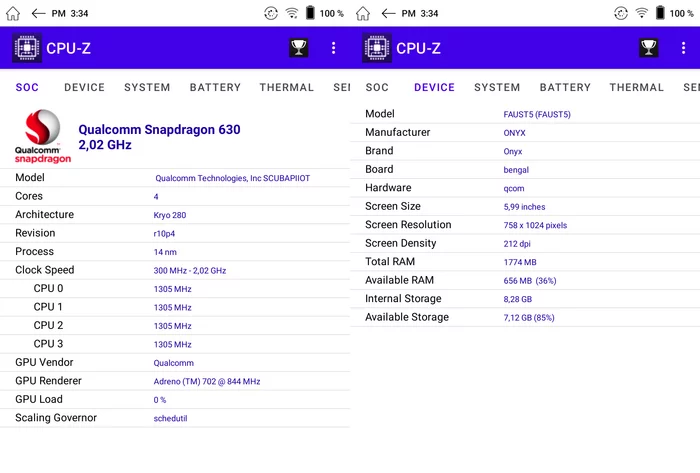
Task: Tap Screen Size value 5,99 inches
Action: click(x=524, y=207)
